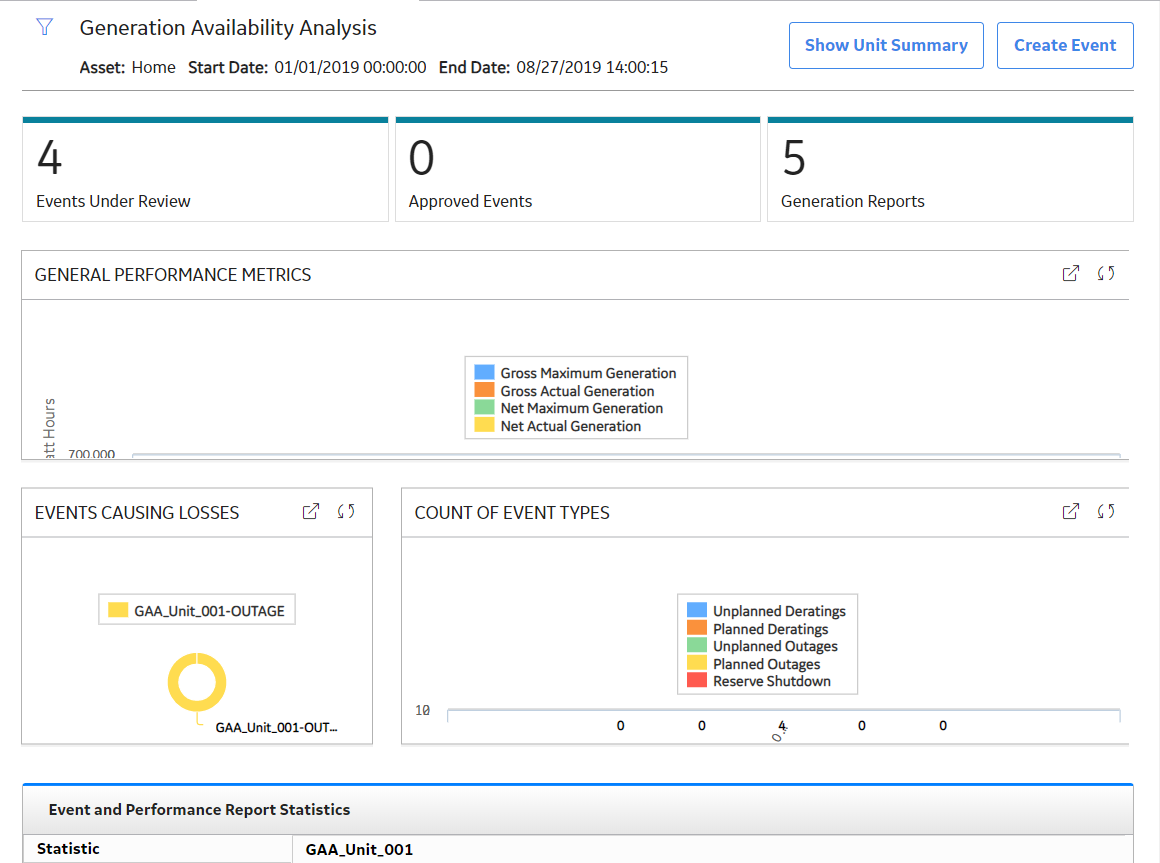Click the value 4 data label in event chart
Viewport: 1160px width, 863px height.
(x=782, y=725)
